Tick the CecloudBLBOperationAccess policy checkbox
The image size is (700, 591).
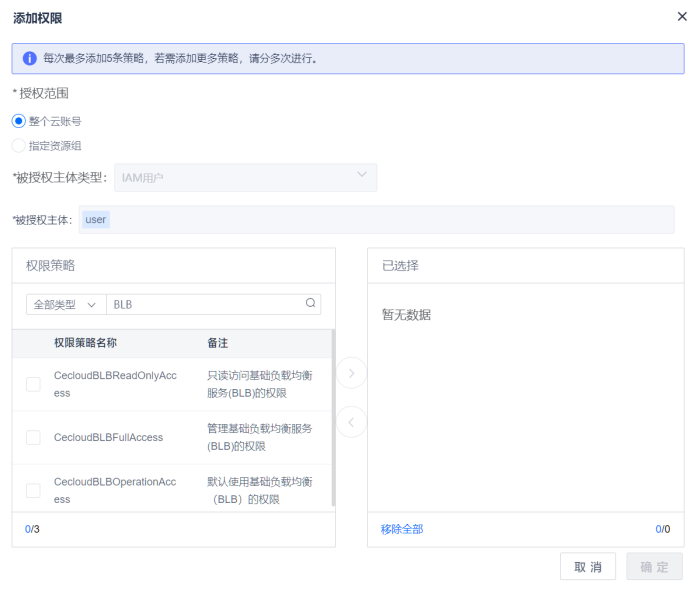click(33, 490)
